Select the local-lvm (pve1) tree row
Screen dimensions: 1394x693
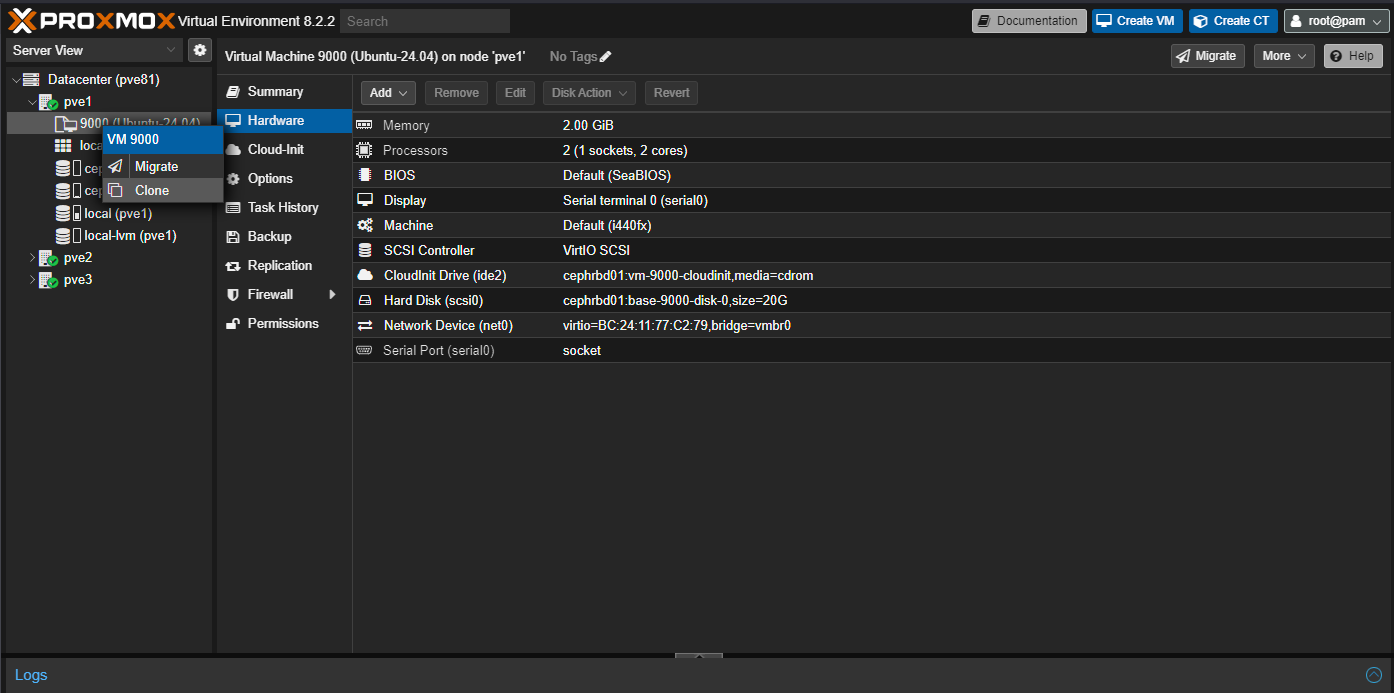(x=109, y=236)
